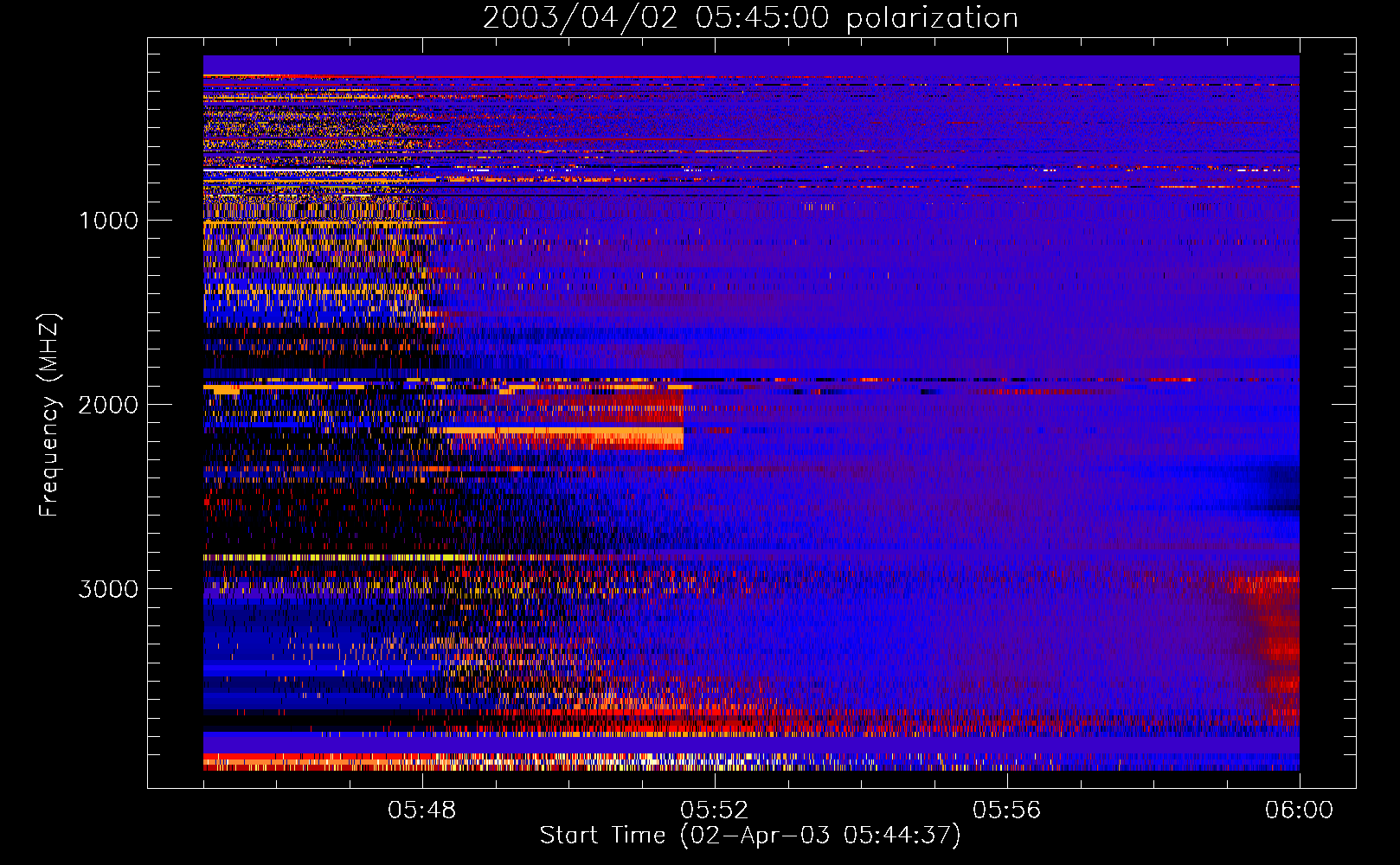Click the '3000' frequency tick label
The width and height of the screenshot is (1400, 865).
tap(108, 589)
